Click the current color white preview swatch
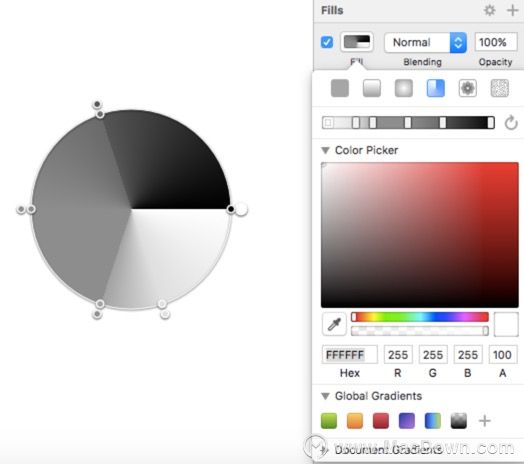Screen dimensions: 524x464 [506, 324]
